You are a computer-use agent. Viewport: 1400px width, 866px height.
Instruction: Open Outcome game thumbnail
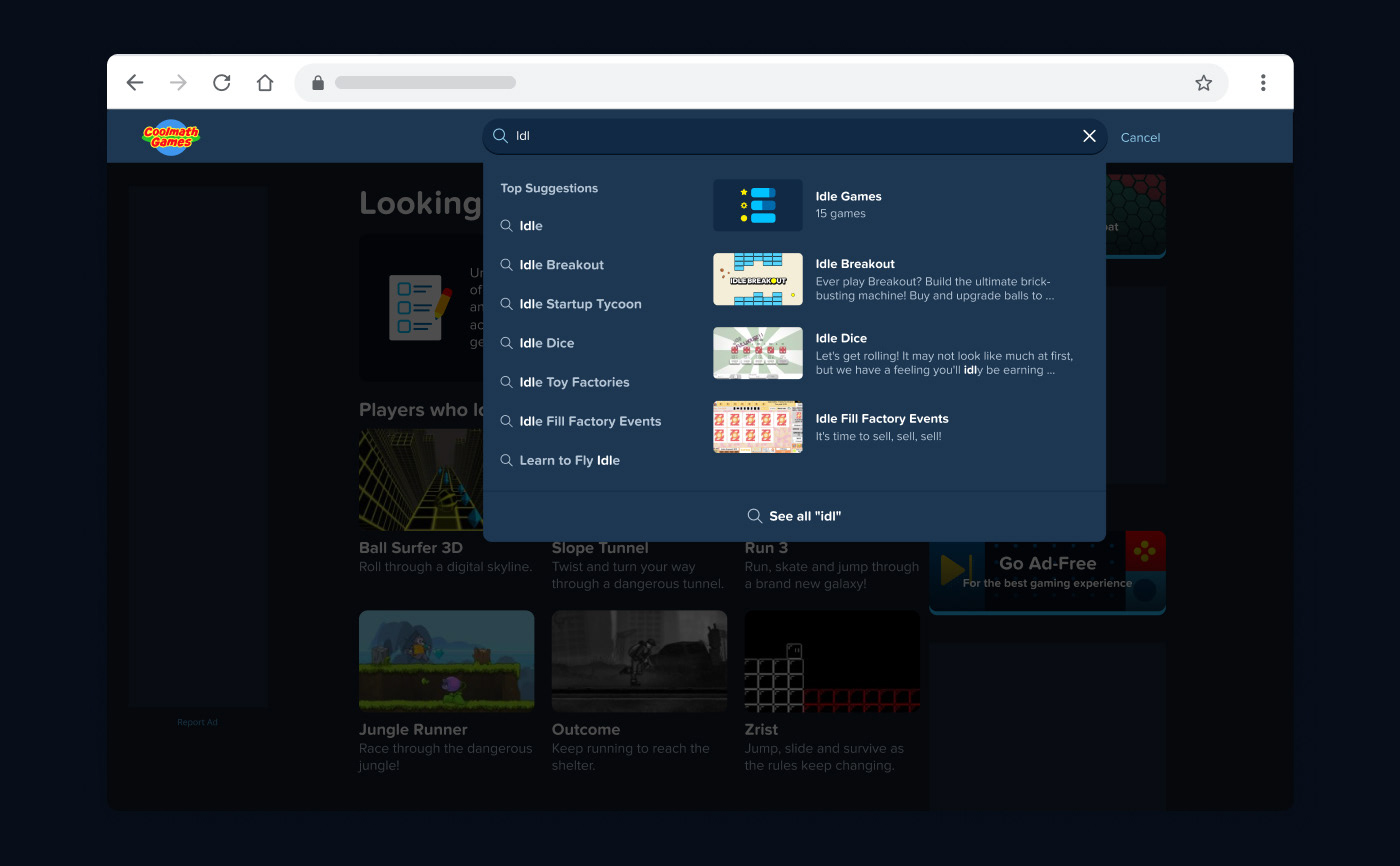point(639,661)
